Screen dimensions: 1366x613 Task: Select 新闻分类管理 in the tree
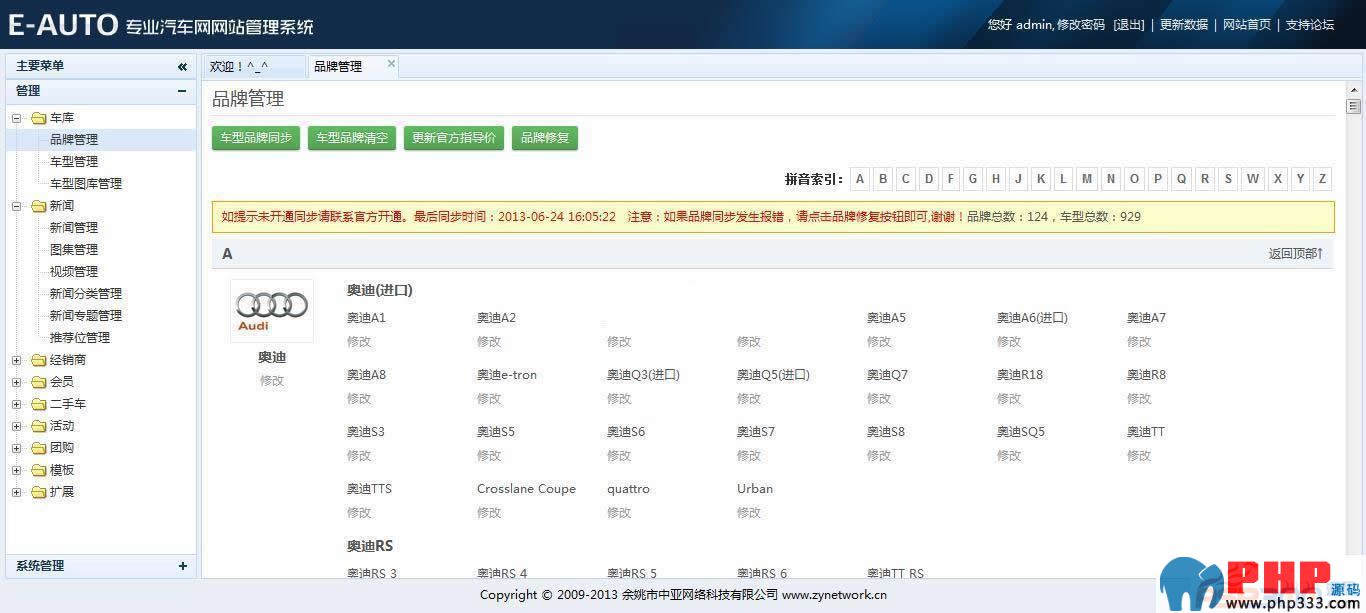coord(86,294)
